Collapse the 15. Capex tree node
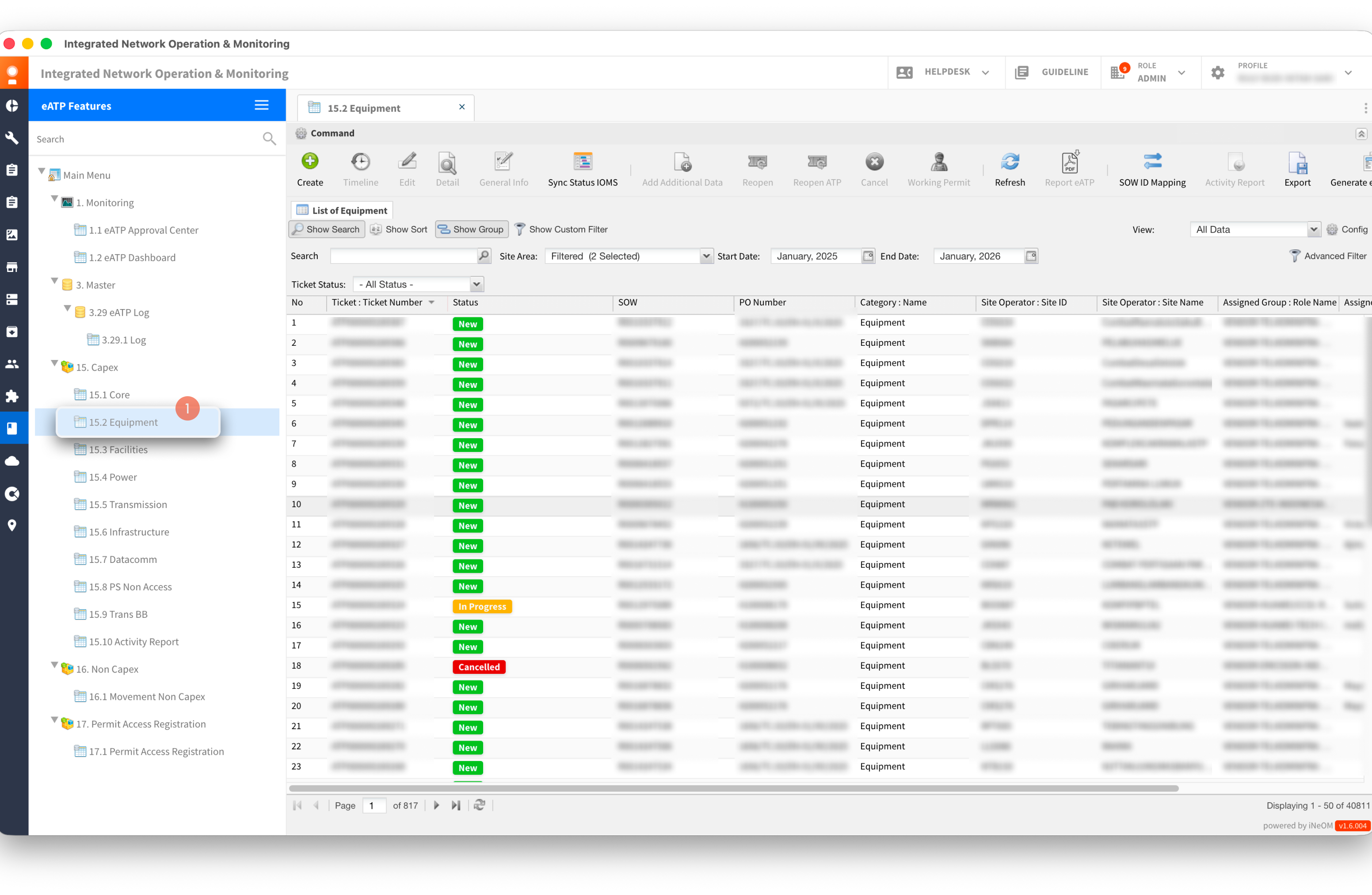Image resolution: width=1372 pixels, height=895 pixels. point(54,364)
